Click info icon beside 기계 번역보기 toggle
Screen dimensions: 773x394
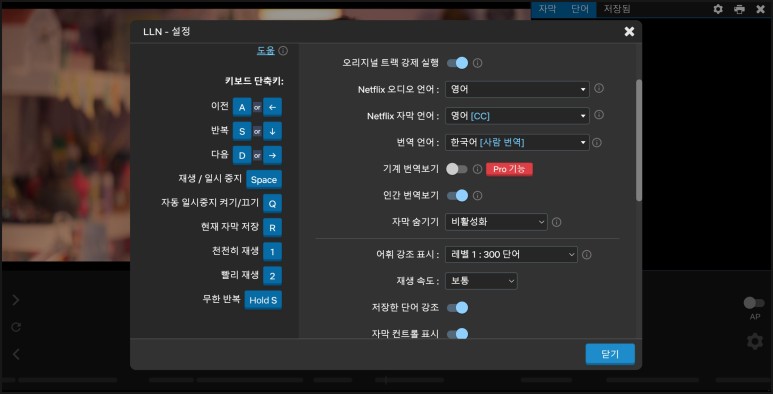pos(477,169)
